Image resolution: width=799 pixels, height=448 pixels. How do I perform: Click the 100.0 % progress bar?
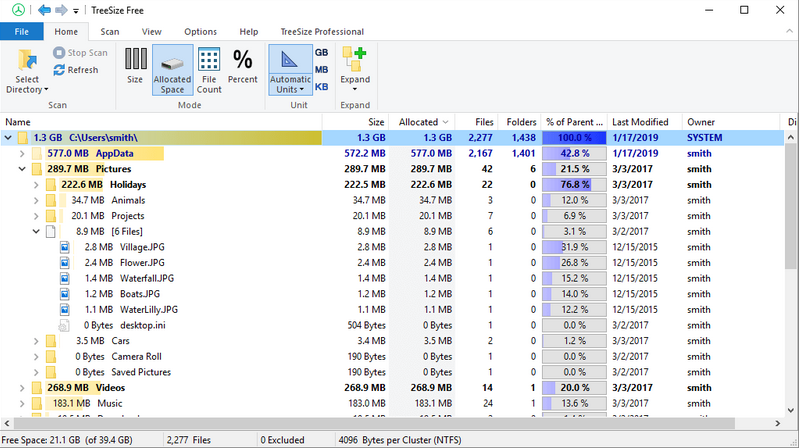(574, 138)
